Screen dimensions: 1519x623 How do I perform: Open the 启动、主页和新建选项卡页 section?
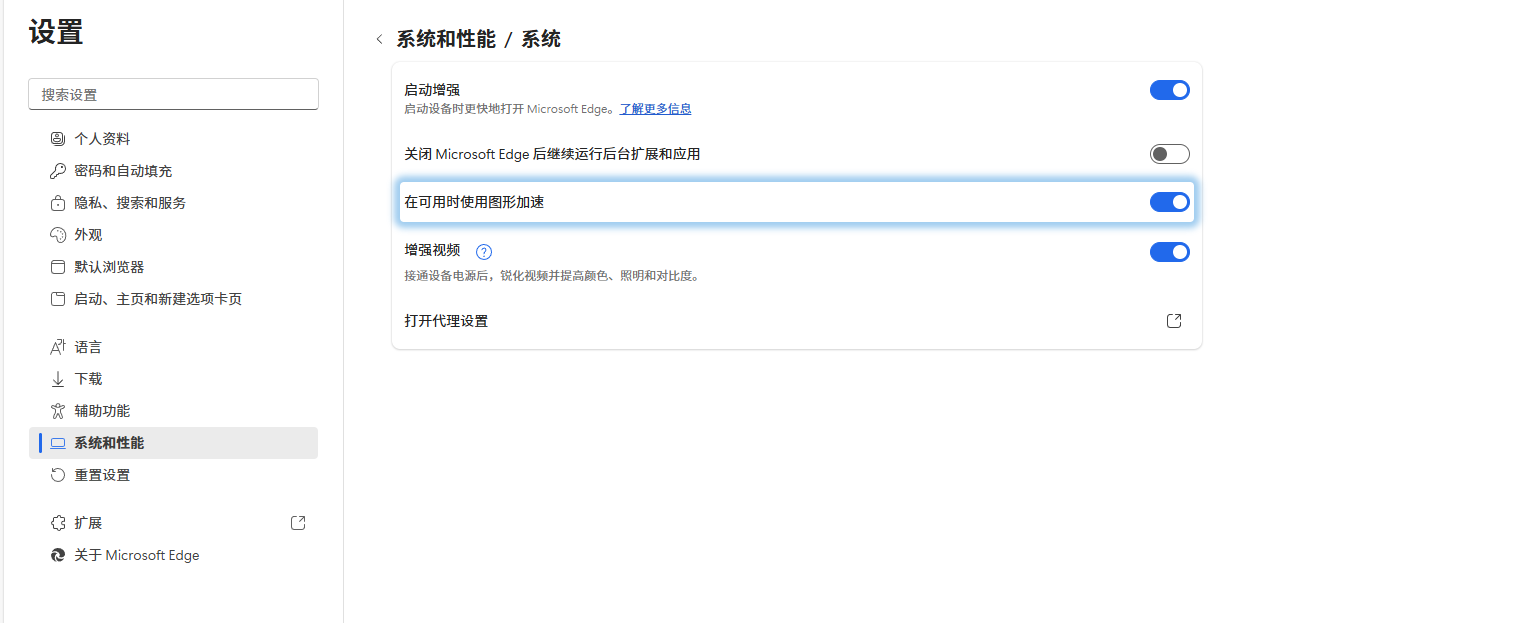click(x=173, y=299)
